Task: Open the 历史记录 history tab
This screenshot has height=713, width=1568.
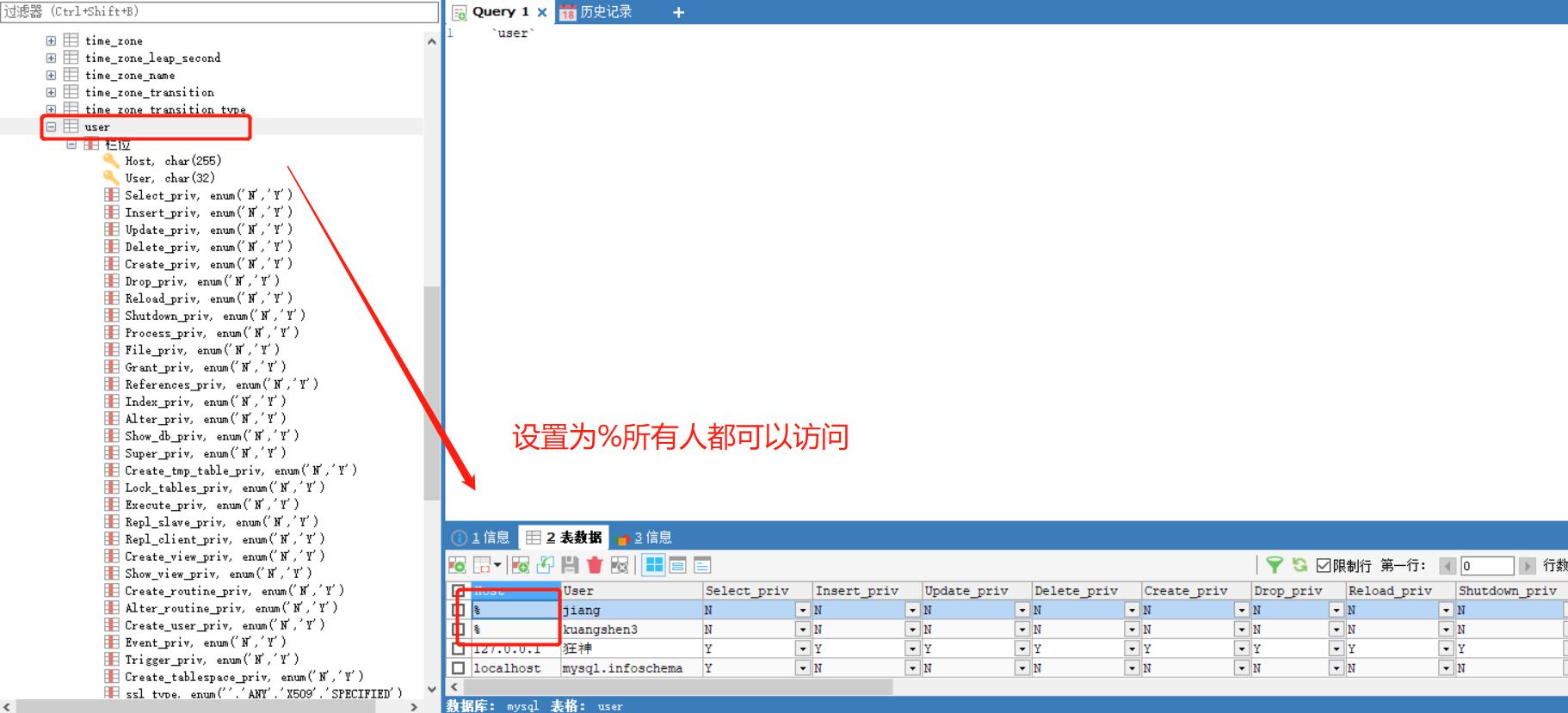Action: 596,12
